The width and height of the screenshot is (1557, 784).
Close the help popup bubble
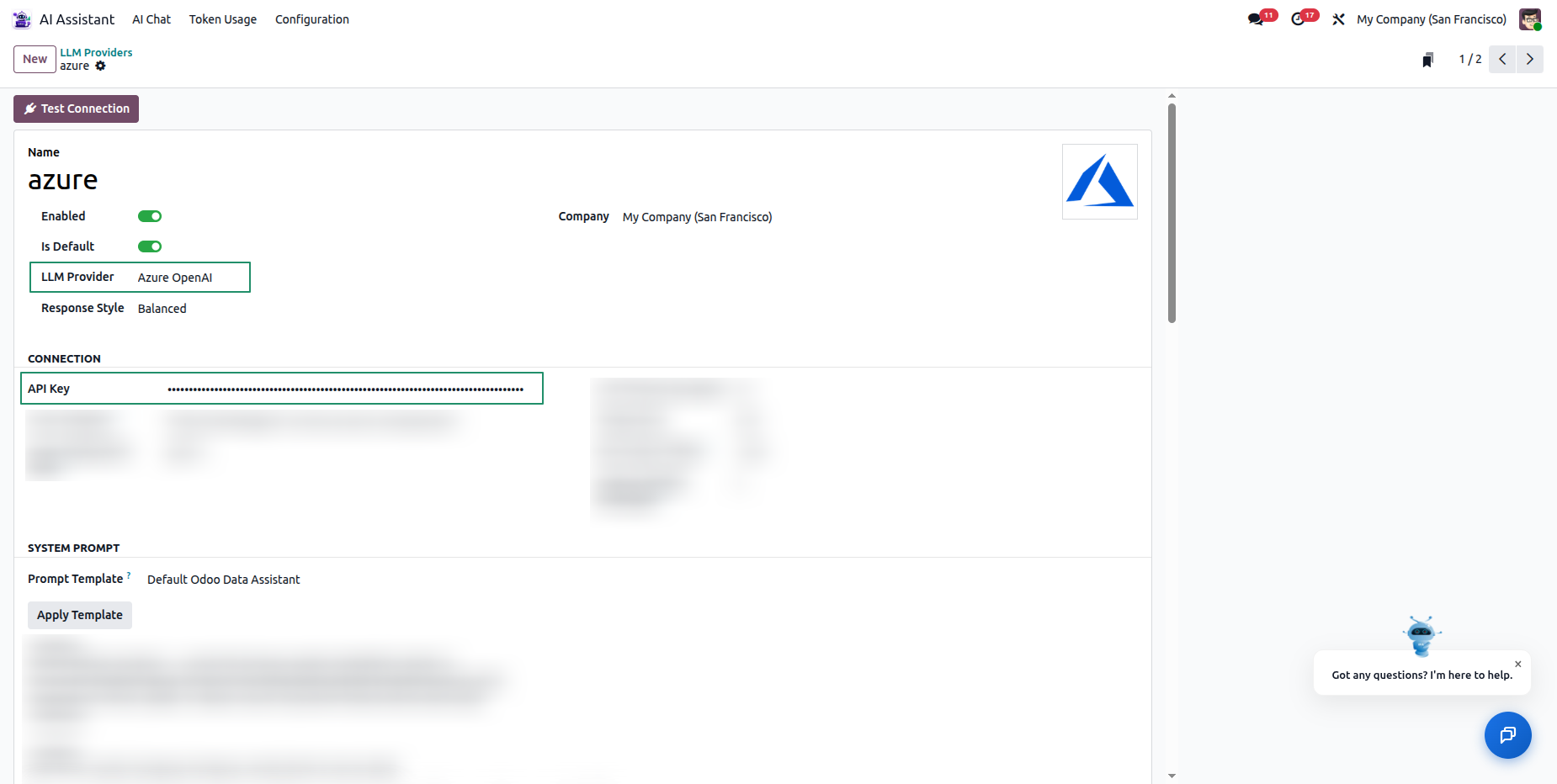click(x=1518, y=664)
